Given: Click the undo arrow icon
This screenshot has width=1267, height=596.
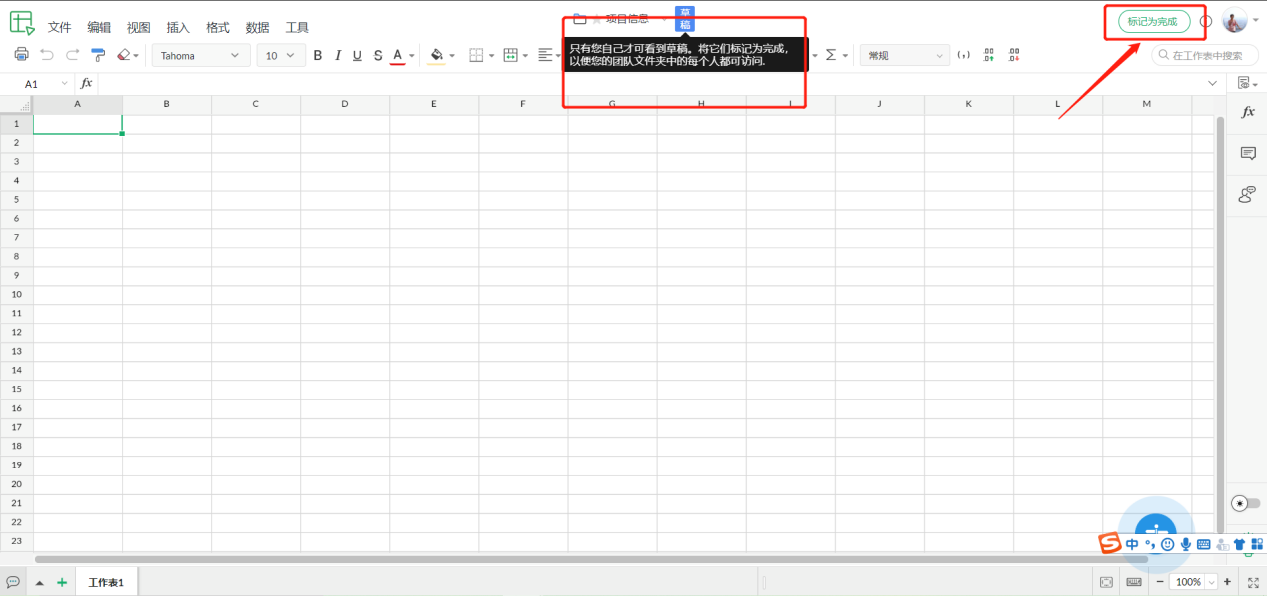Looking at the screenshot, I should click(x=47, y=55).
